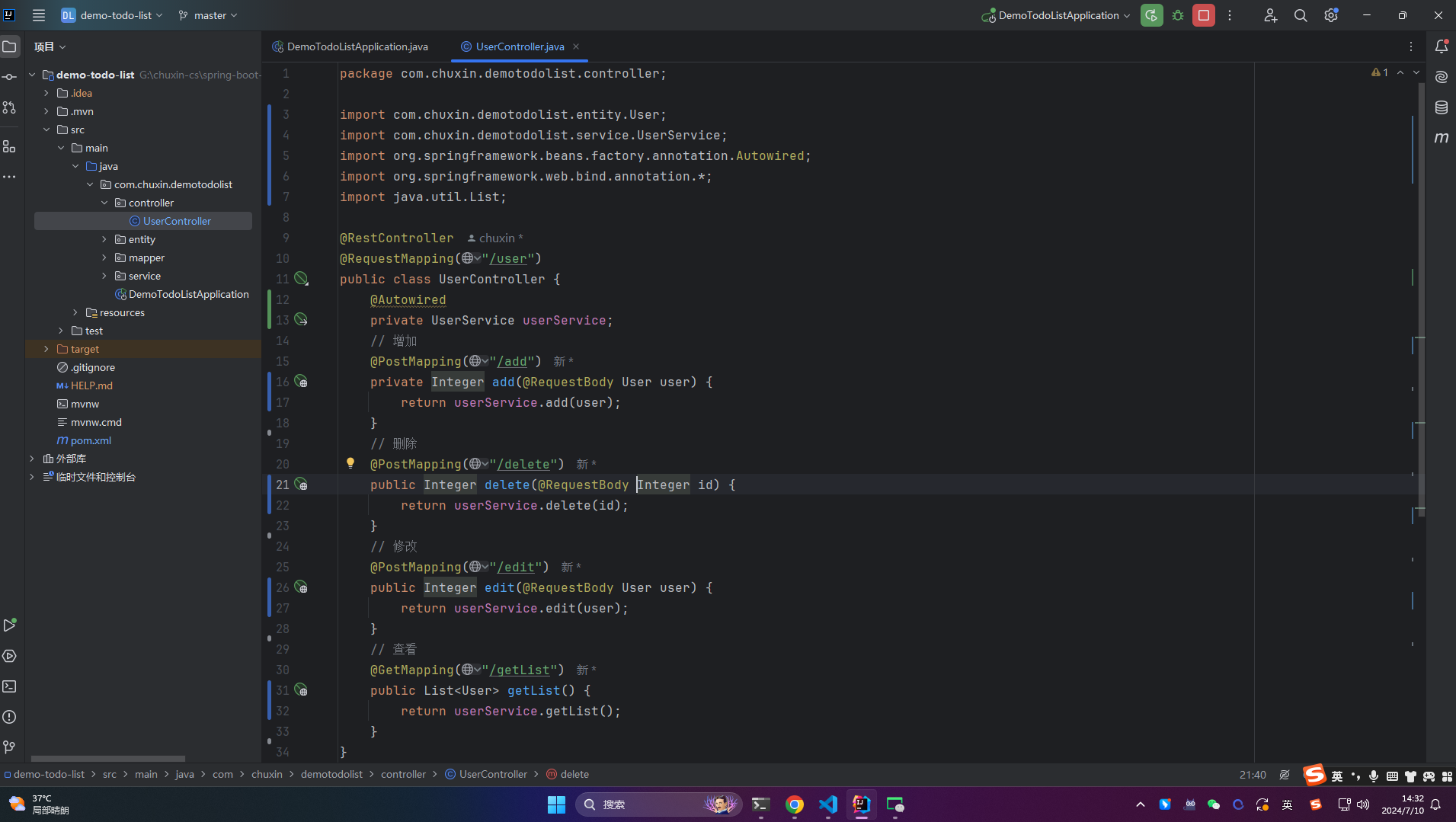The image size is (1456, 822).
Task: Select the UserController.java tab
Action: tap(520, 46)
